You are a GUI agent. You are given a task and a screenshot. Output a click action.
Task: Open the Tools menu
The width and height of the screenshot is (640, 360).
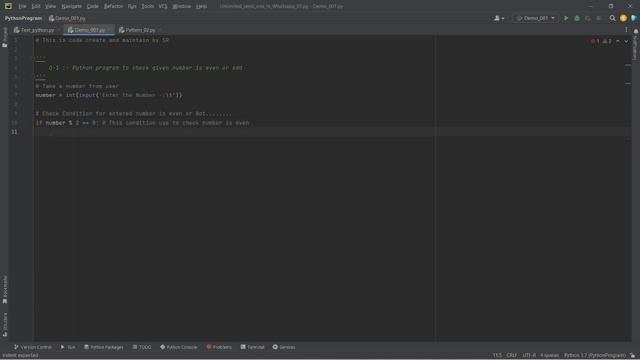click(147, 6)
